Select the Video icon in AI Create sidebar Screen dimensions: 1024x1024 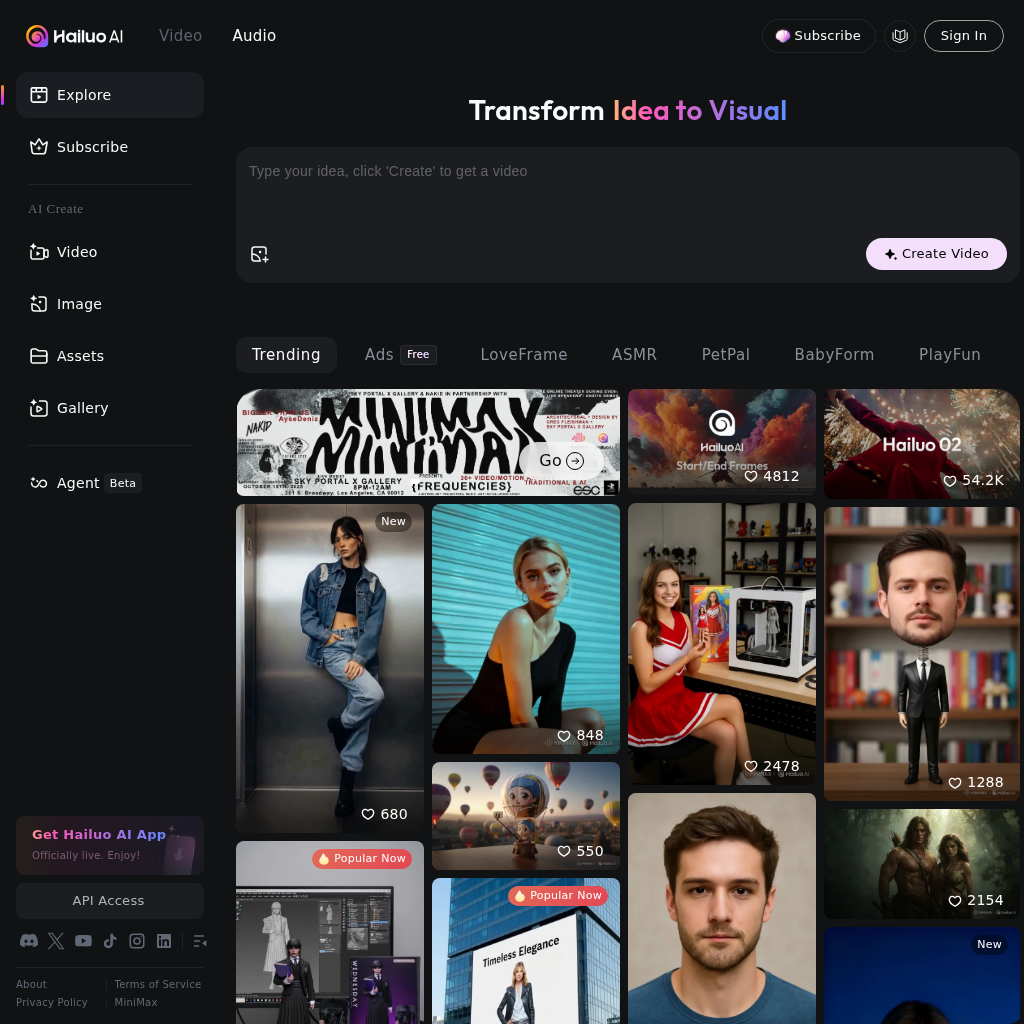39,252
